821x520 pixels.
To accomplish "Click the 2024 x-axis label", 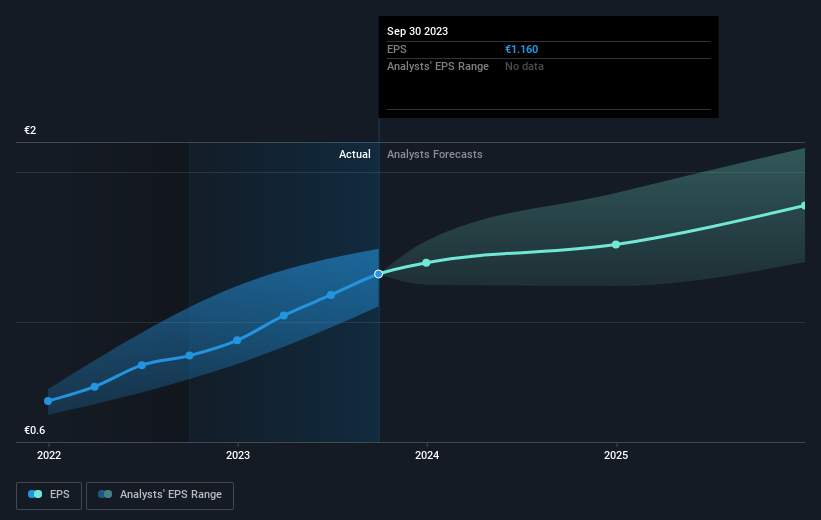I will pos(427,456).
